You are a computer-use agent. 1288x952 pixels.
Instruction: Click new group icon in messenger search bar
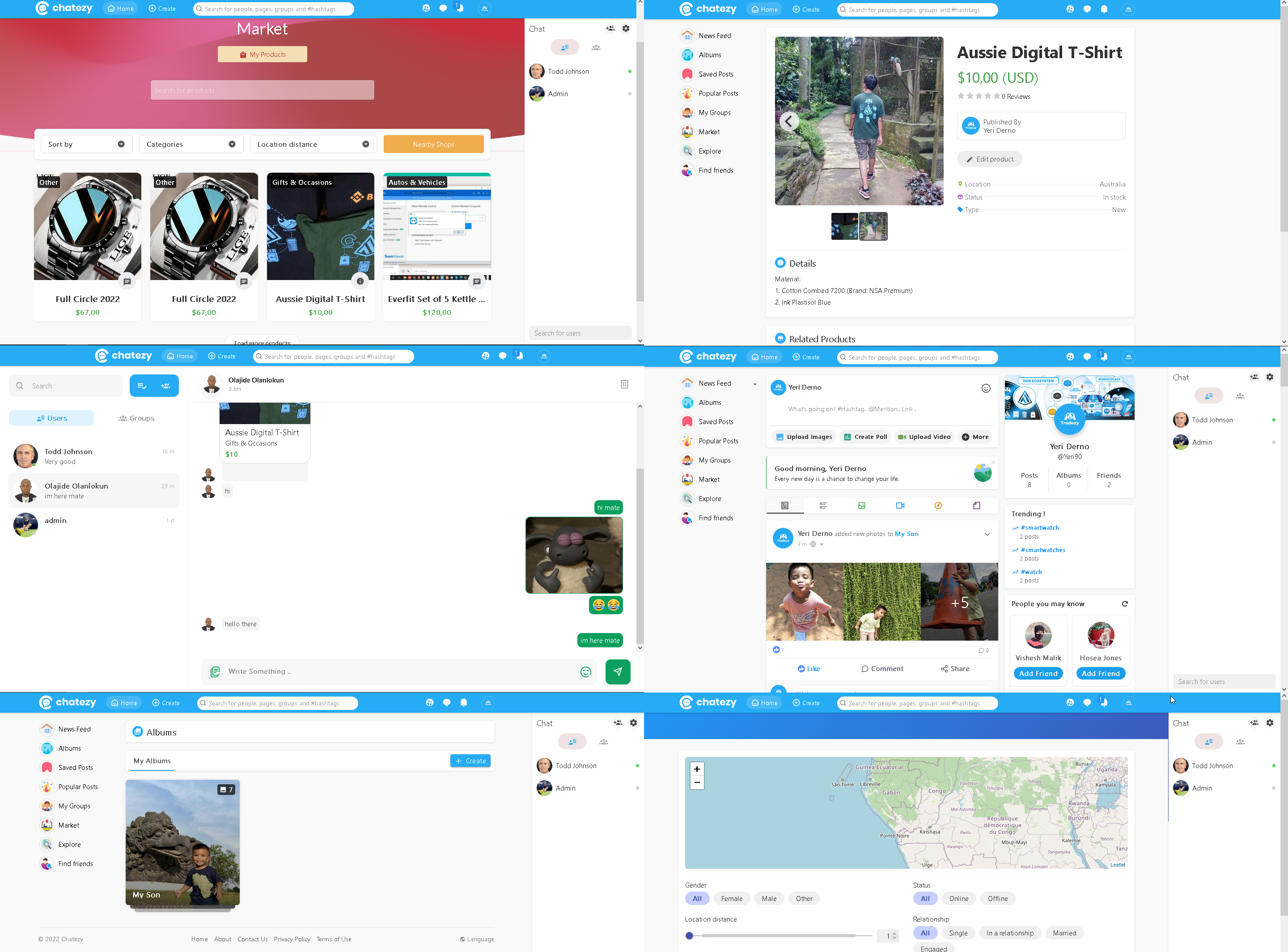coord(166,386)
